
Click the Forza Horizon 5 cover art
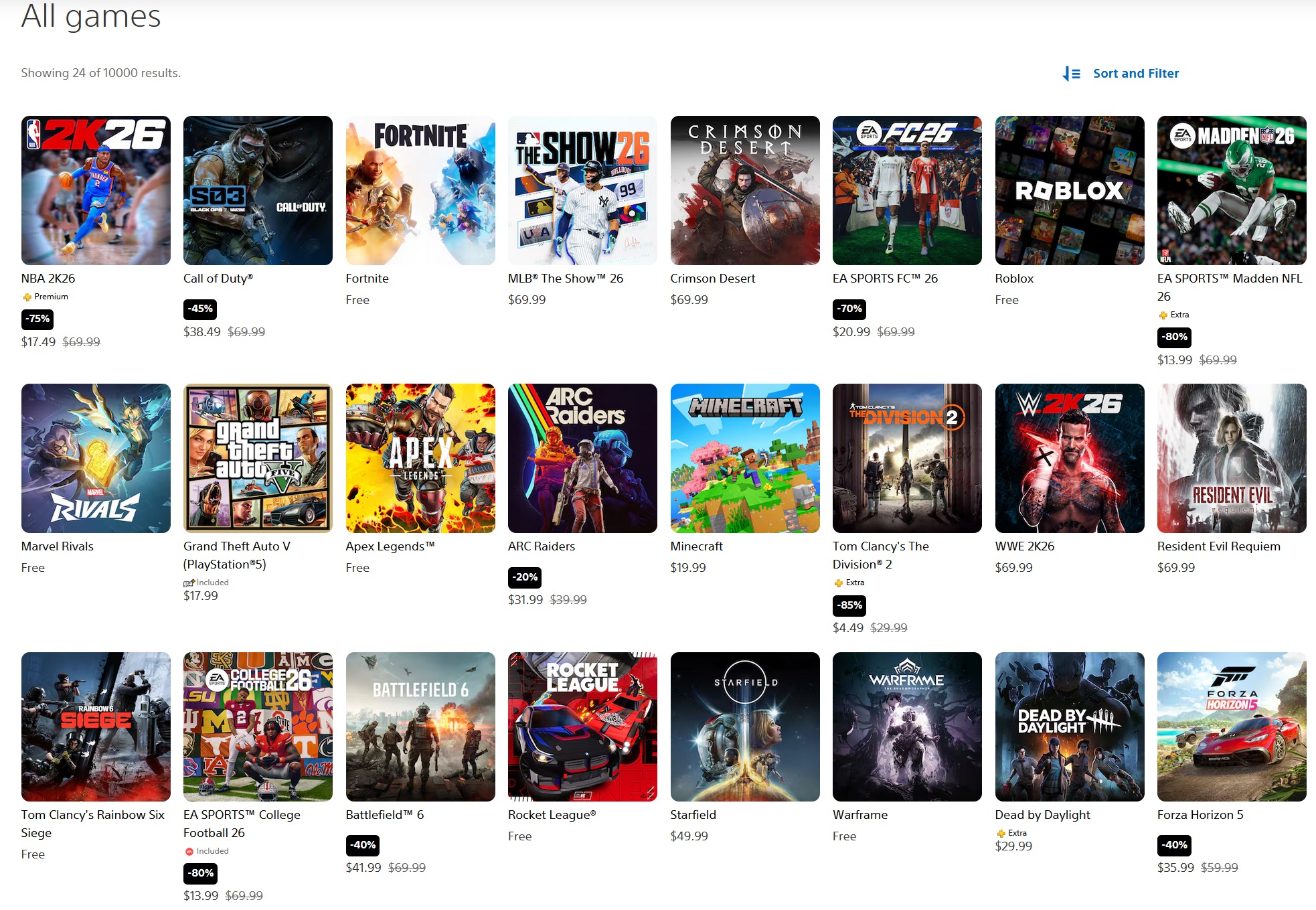coord(1231,727)
